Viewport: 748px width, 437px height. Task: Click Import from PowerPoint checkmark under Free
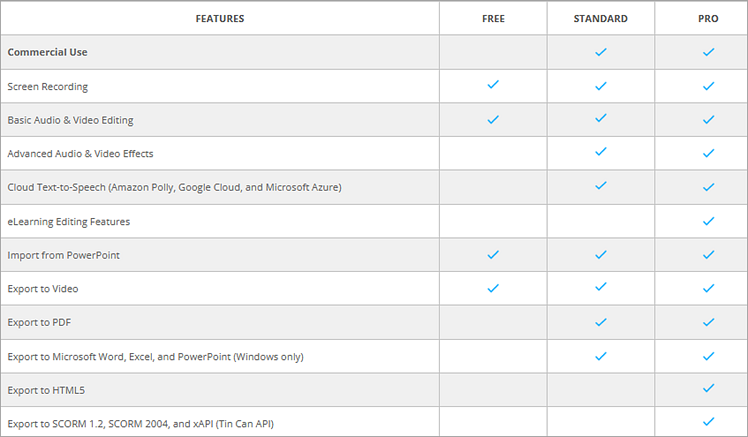pyautogui.click(x=493, y=254)
